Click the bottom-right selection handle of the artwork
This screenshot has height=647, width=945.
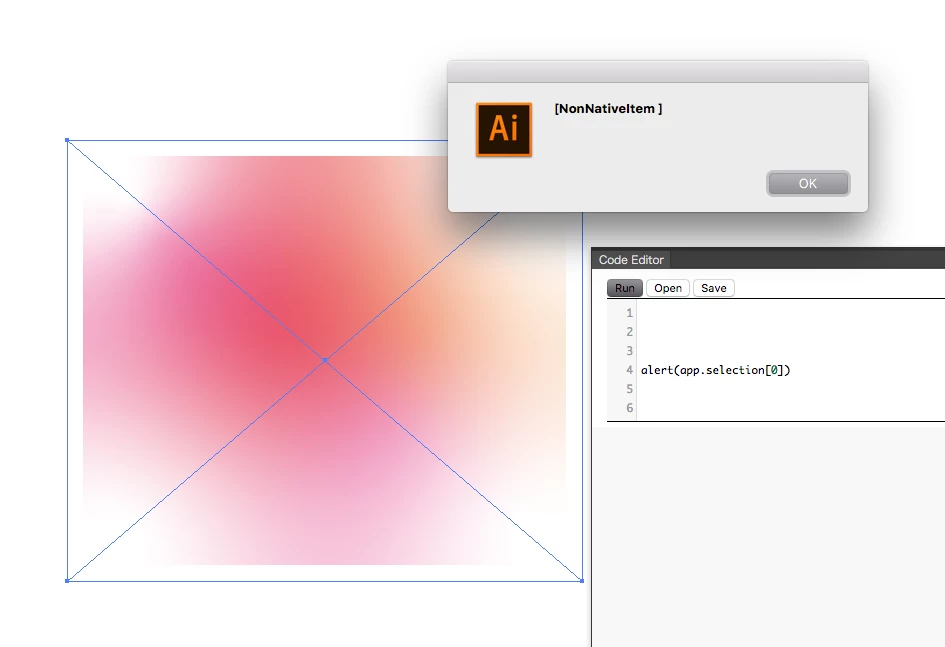pyautogui.click(x=582, y=581)
